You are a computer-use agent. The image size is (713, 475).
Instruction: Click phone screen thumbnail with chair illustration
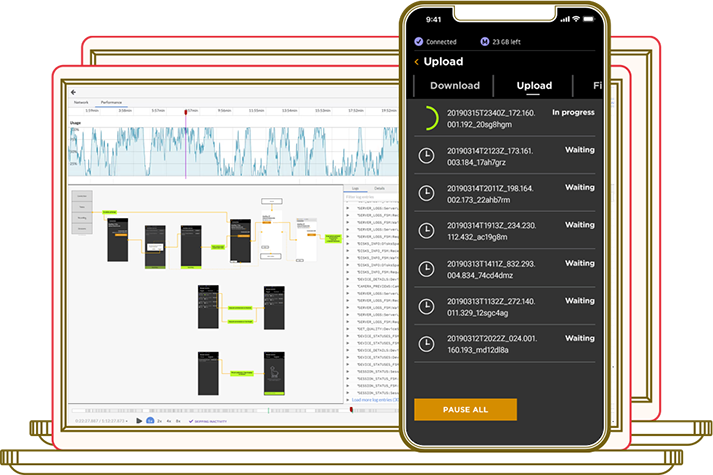[274, 373]
